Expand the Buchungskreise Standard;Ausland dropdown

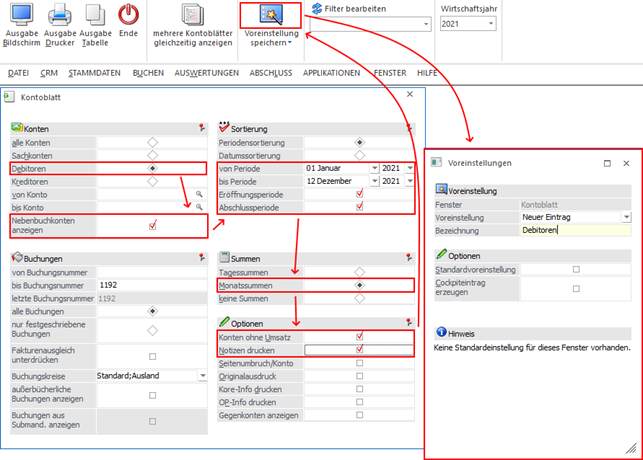(x=202, y=375)
